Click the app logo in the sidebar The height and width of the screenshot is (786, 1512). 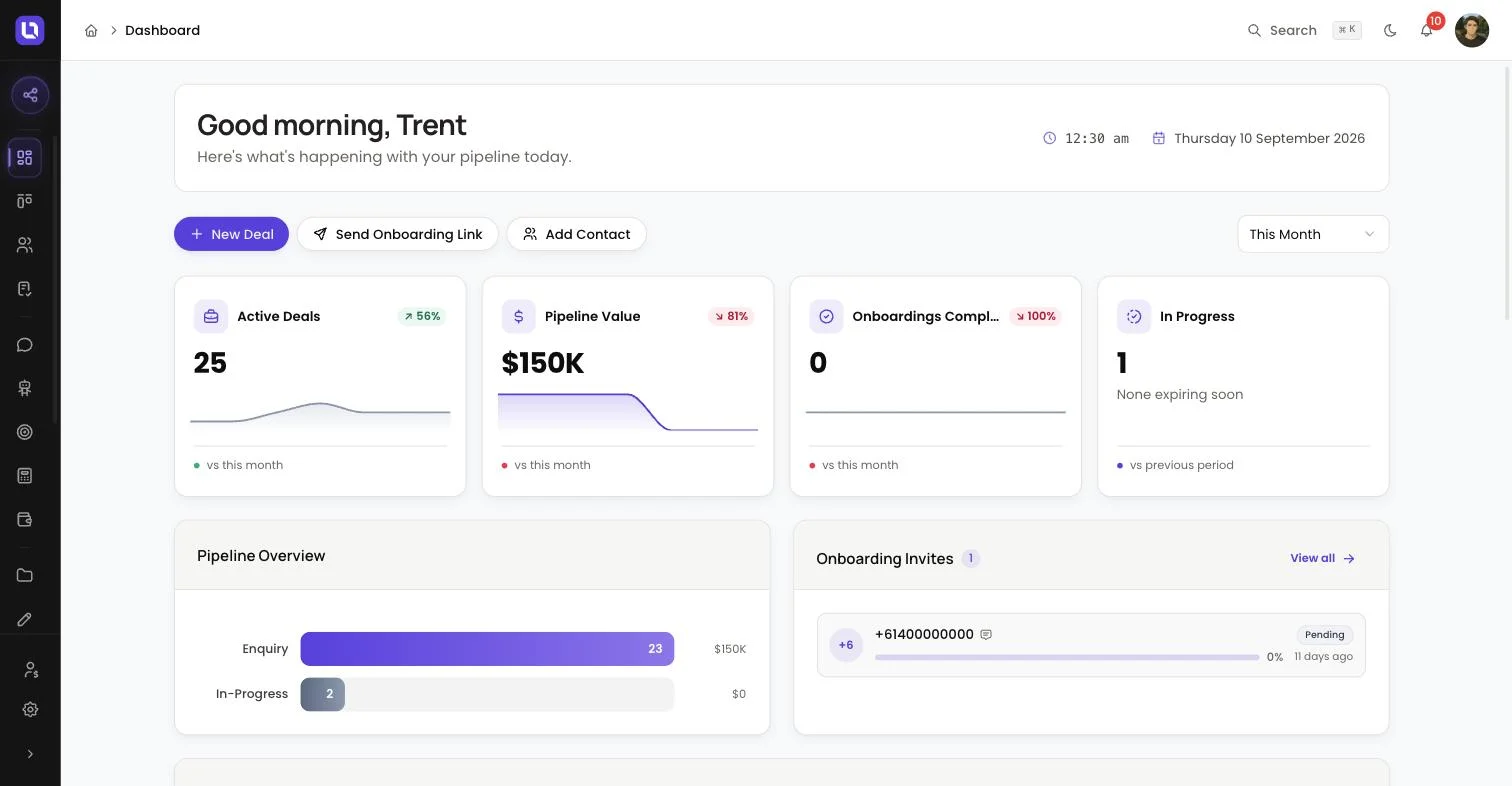30,30
